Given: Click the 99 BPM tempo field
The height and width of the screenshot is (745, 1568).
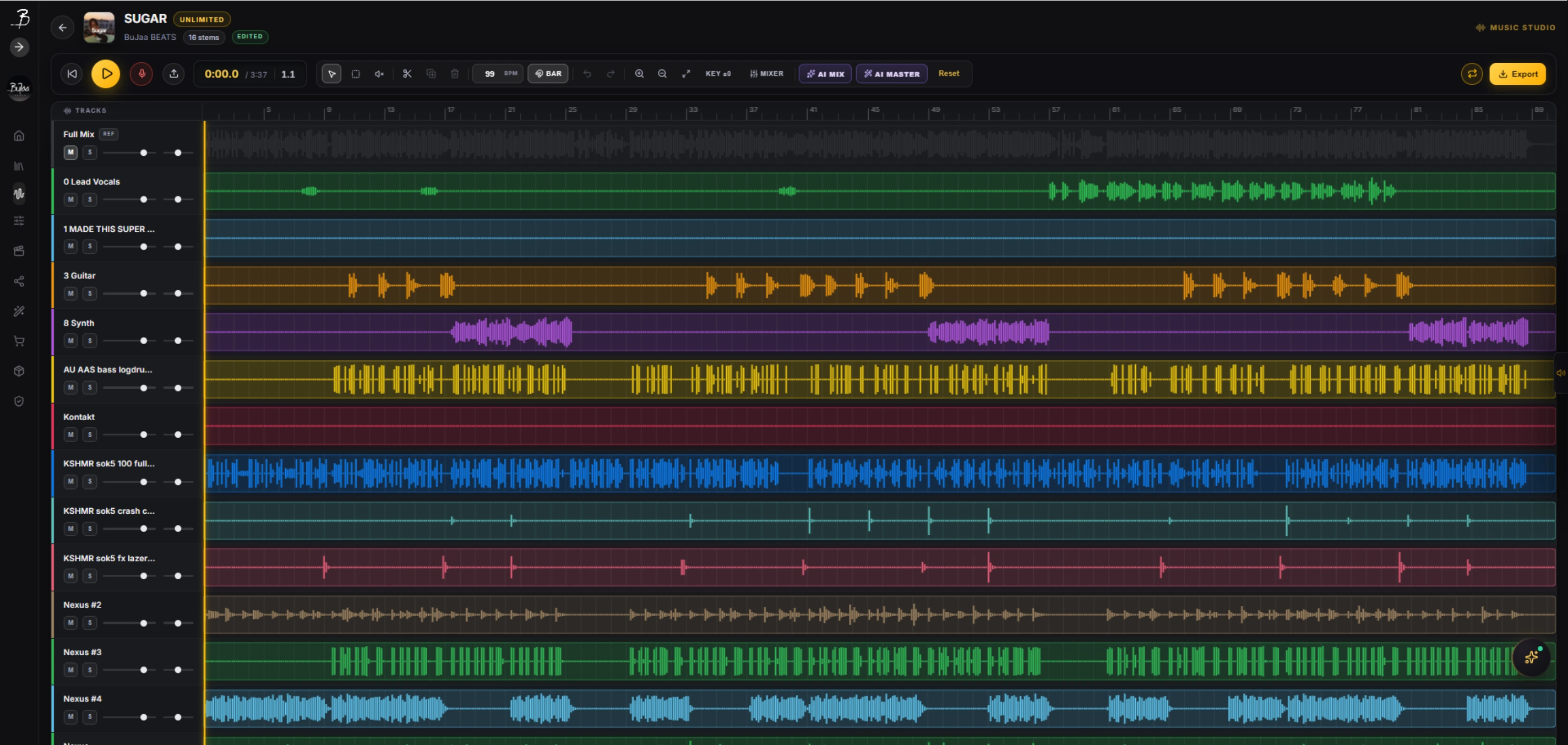Looking at the screenshot, I should coord(498,74).
